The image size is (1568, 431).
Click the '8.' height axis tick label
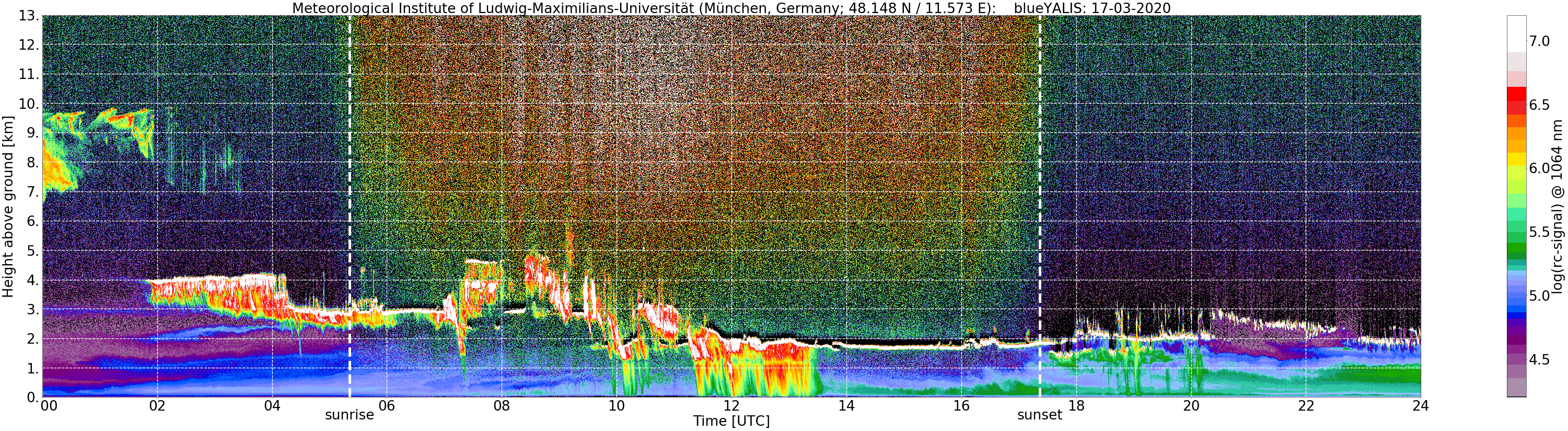(x=33, y=163)
